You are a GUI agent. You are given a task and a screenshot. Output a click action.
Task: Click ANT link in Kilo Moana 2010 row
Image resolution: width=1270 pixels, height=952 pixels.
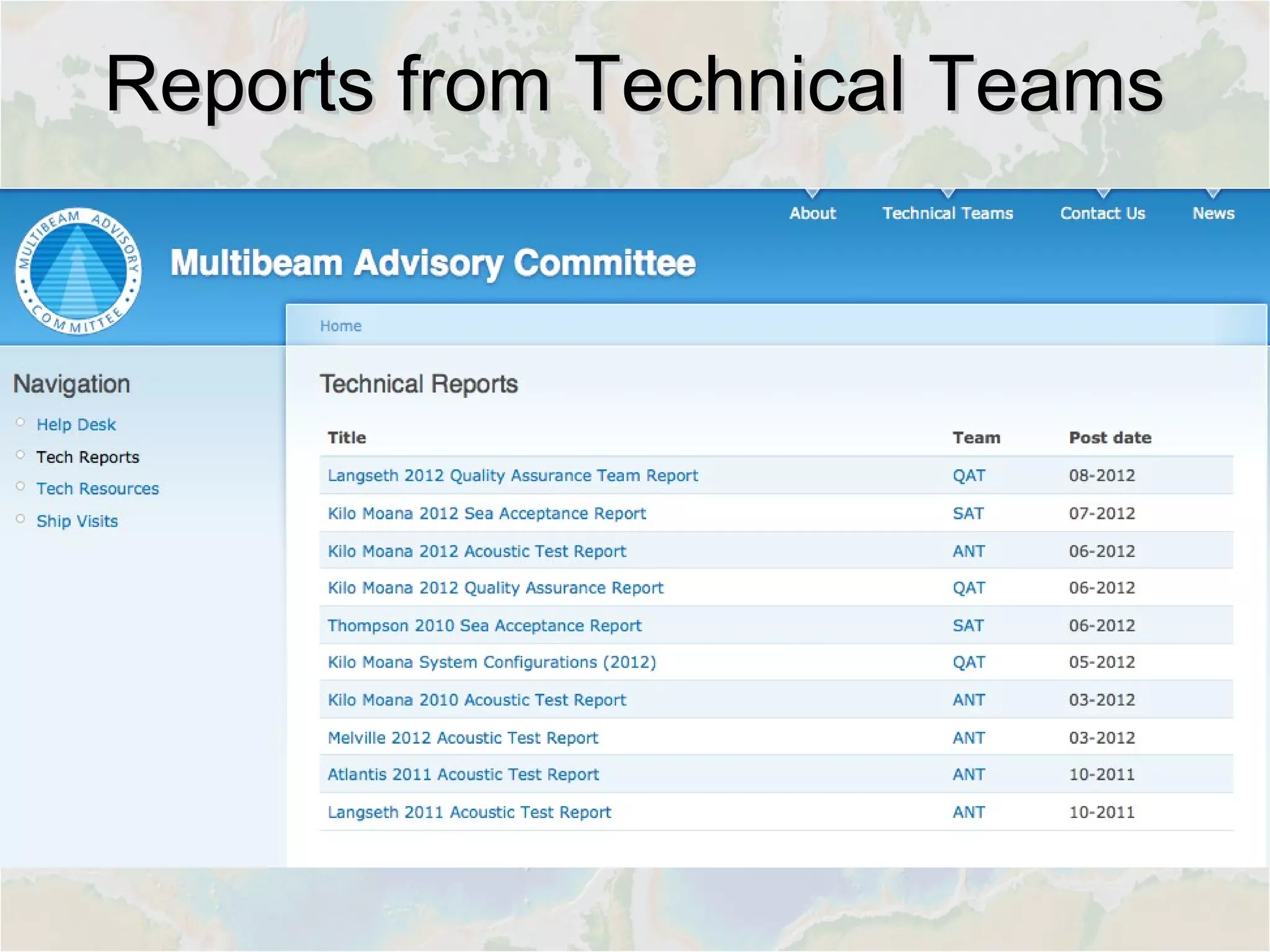[x=969, y=700]
